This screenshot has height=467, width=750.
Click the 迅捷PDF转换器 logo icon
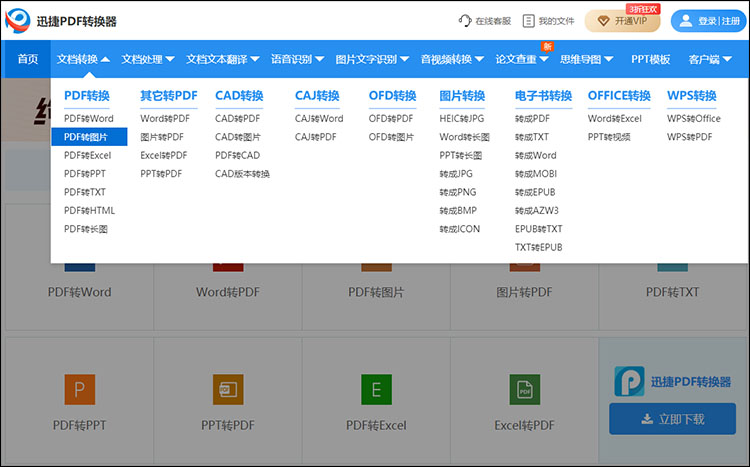(x=17, y=21)
